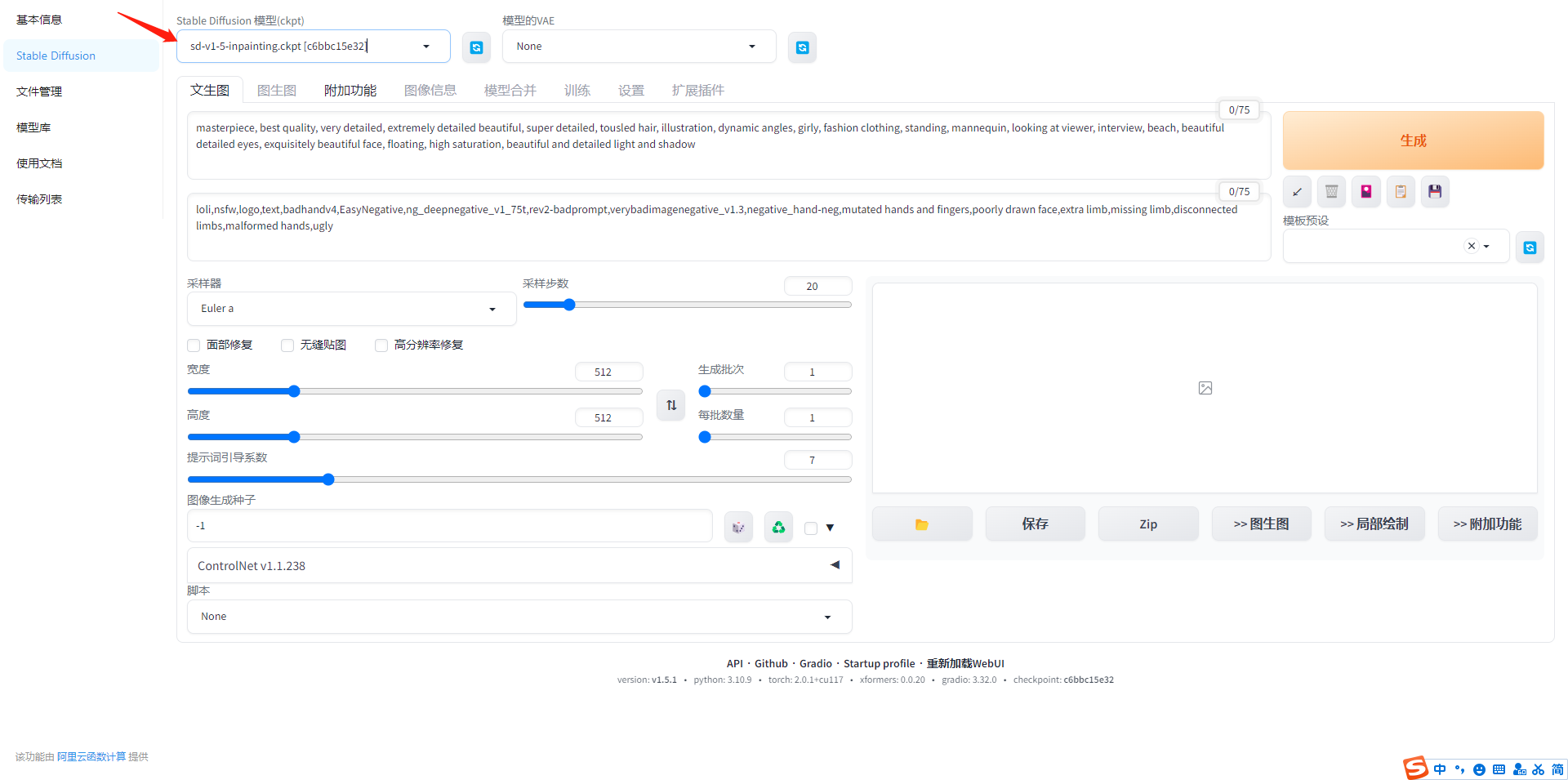Refresh the VAE model list
1568x780 pixels.
(802, 47)
